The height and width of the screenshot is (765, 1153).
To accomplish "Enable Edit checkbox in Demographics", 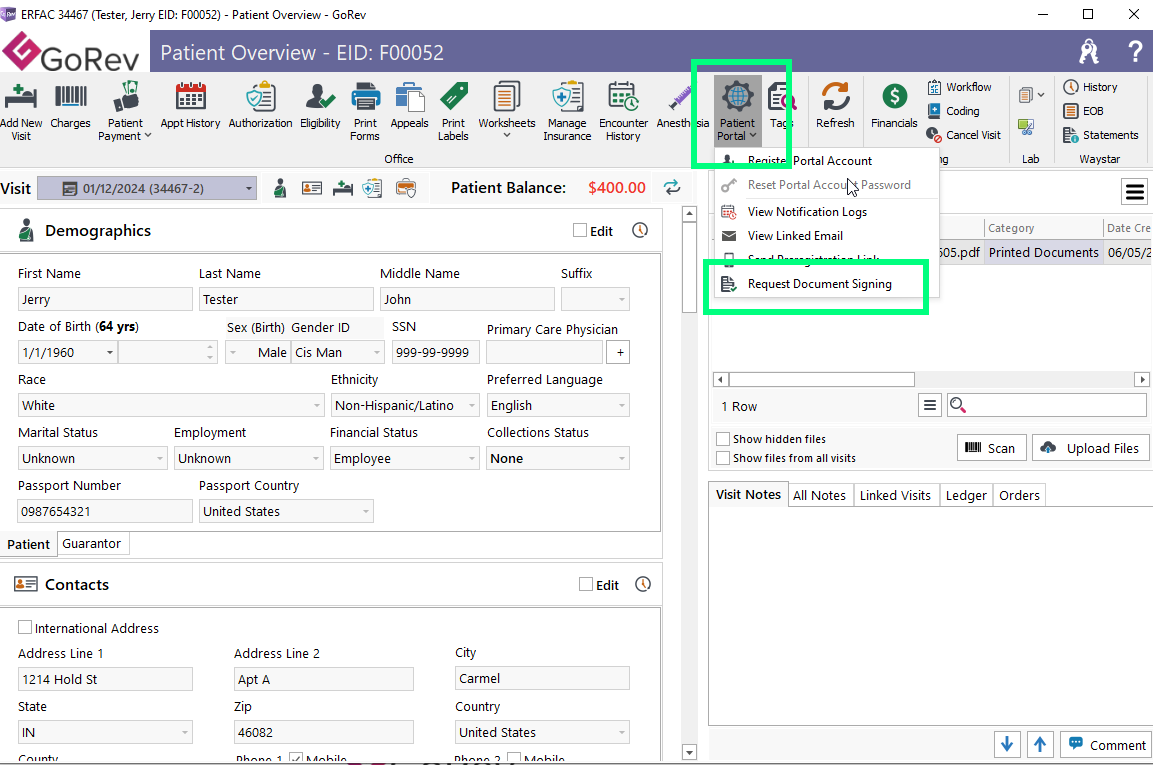I will coord(580,230).
